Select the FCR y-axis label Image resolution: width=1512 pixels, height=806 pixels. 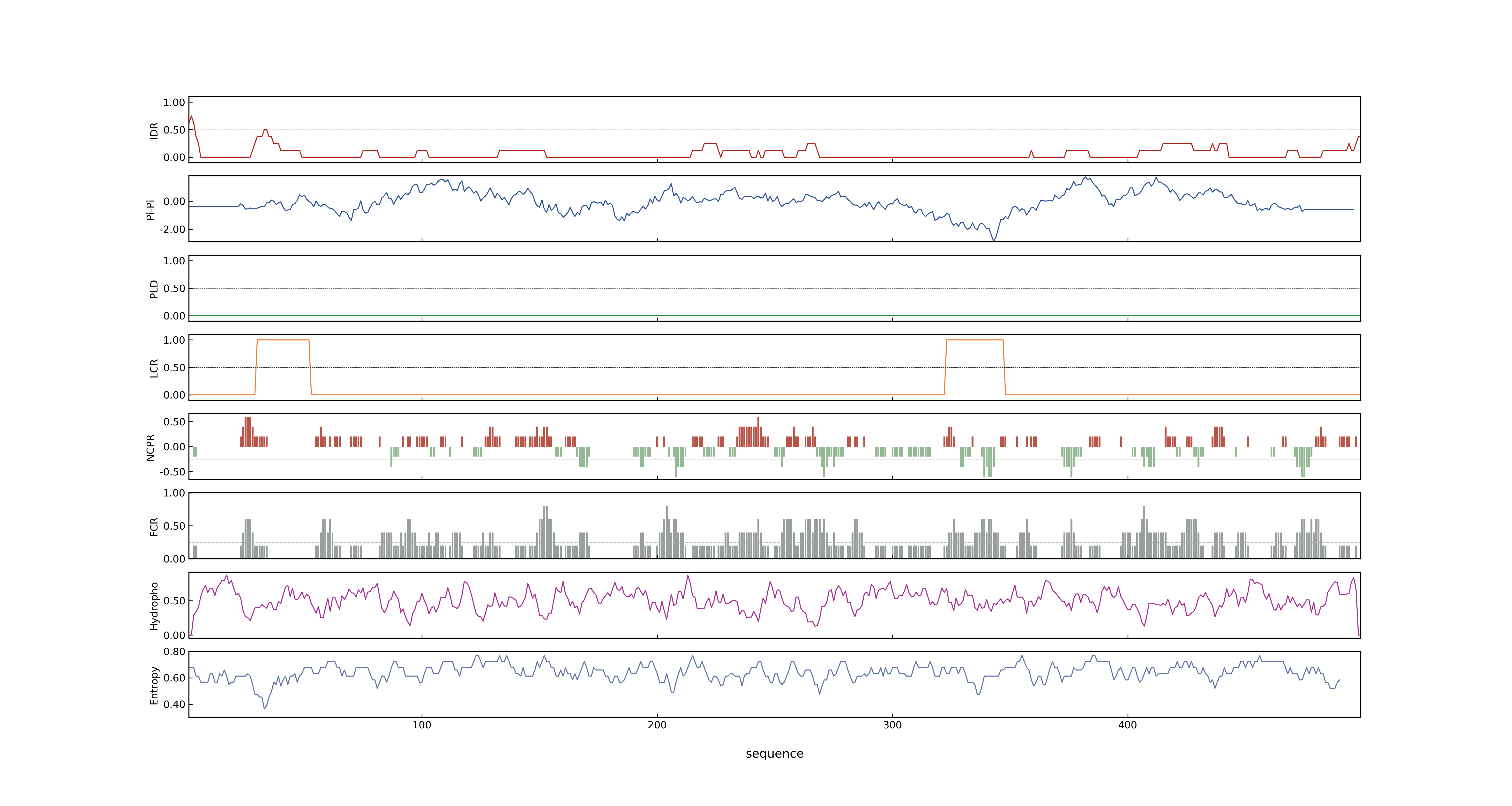(154, 527)
